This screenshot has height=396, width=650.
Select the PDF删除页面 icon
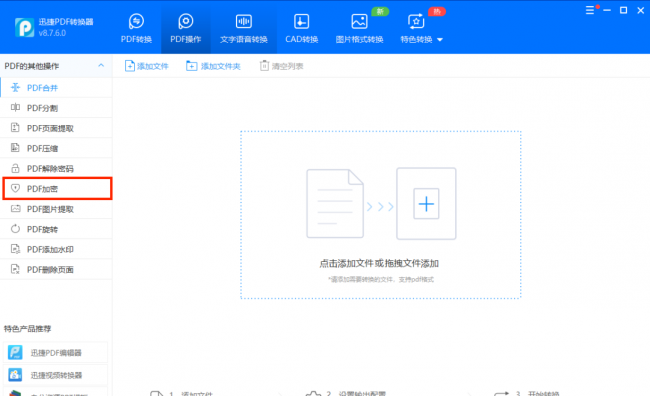pos(15,269)
